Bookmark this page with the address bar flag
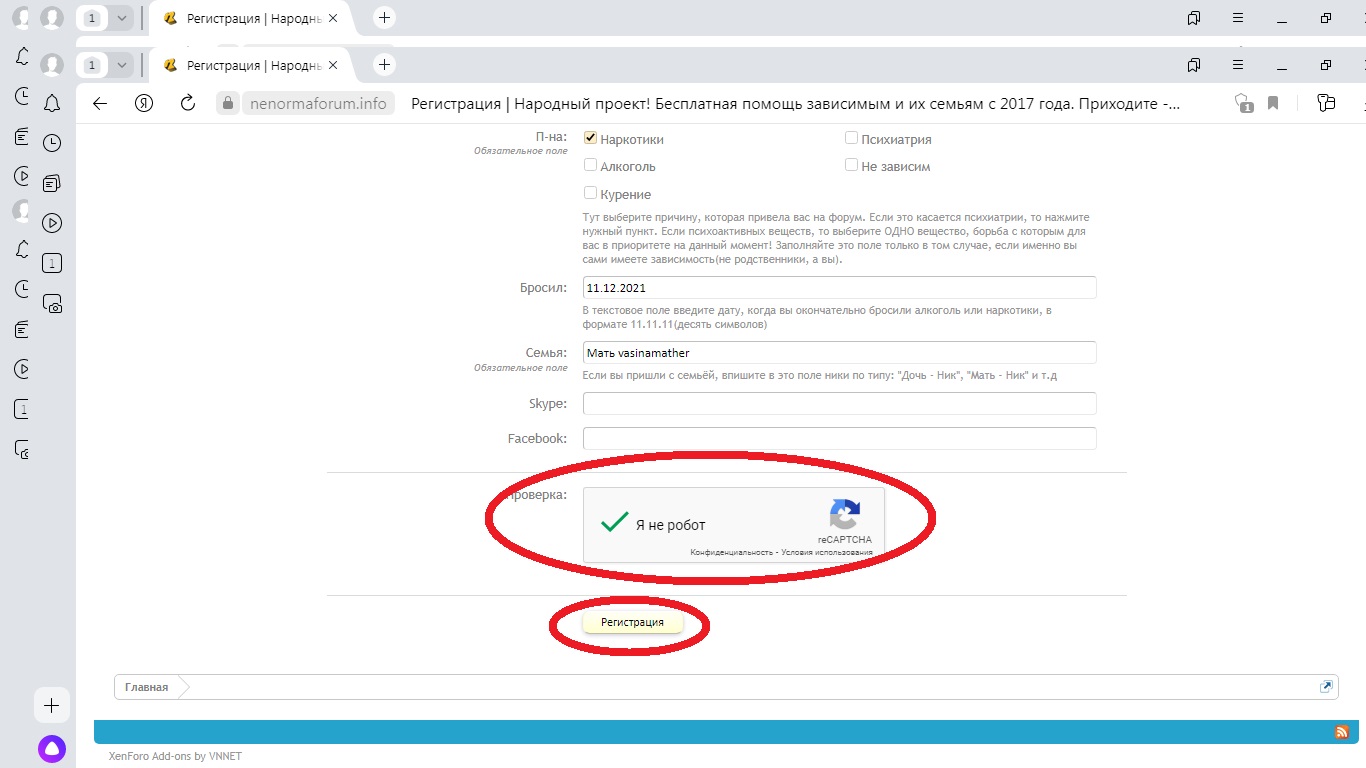The width and height of the screenshot is (1366, 768). pos(1273,103)
